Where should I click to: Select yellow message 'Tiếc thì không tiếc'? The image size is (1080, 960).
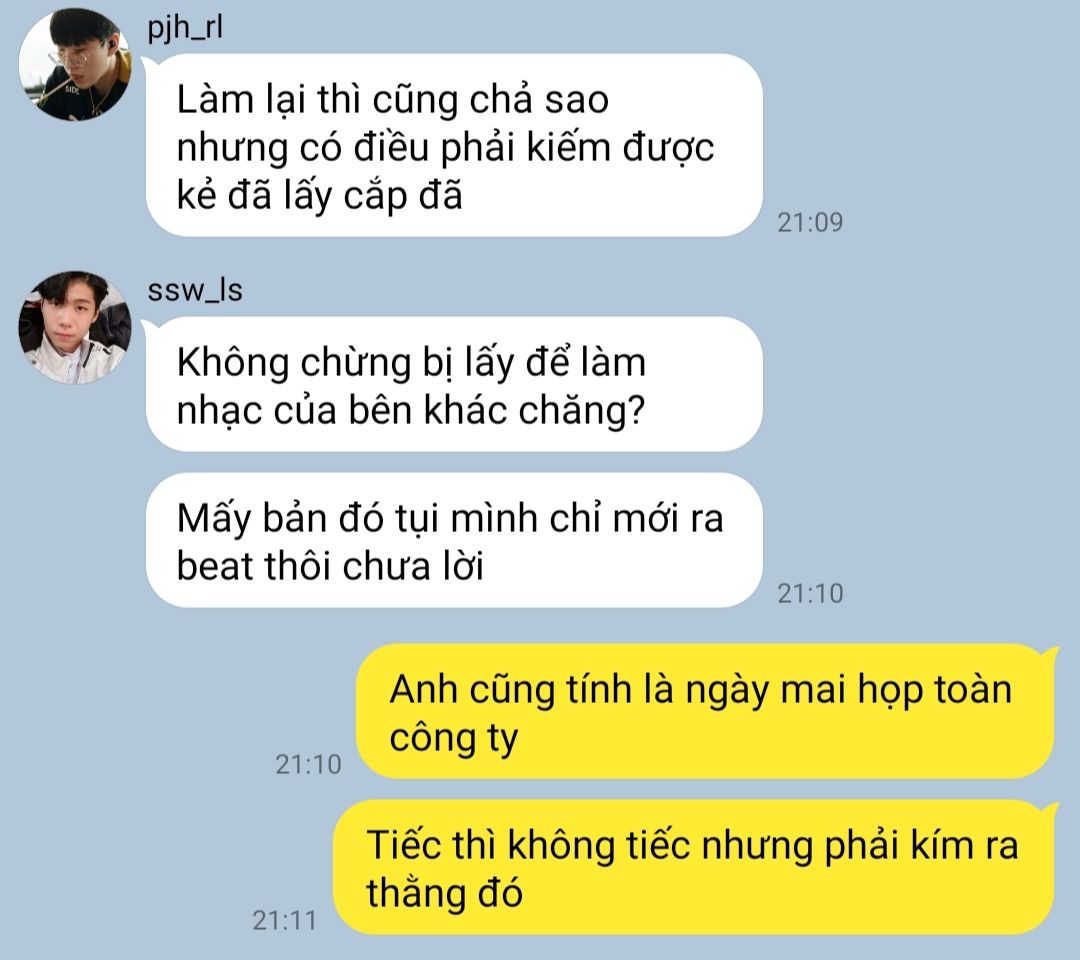pos(696,867)
